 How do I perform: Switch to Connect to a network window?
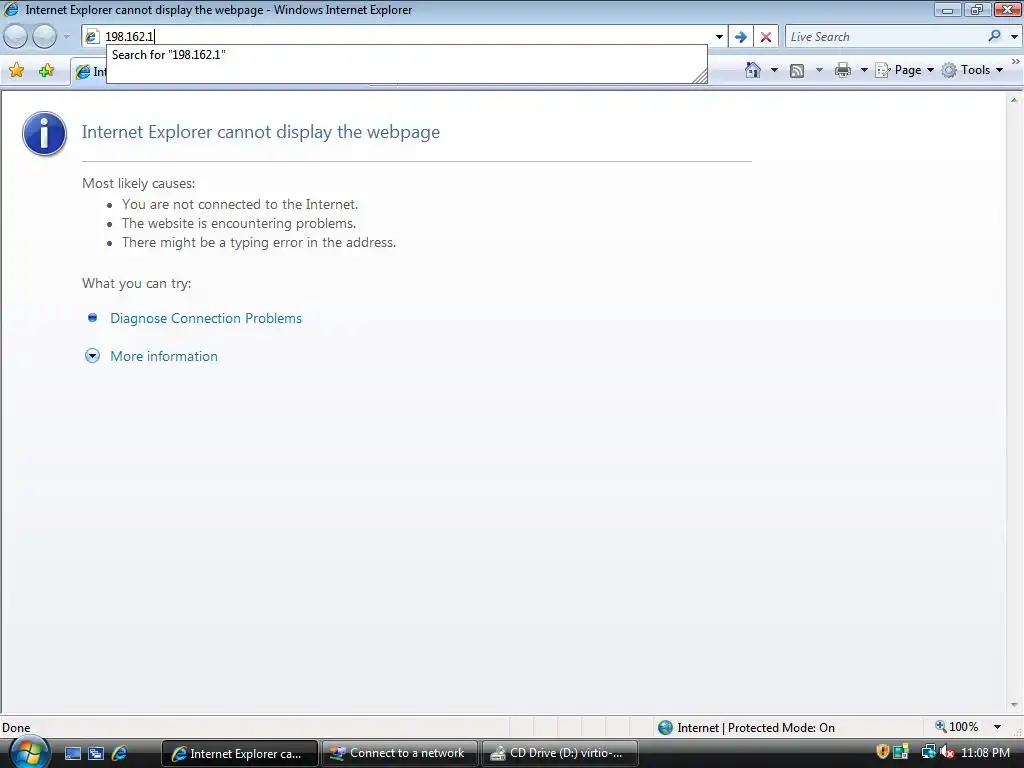(399, 753)
